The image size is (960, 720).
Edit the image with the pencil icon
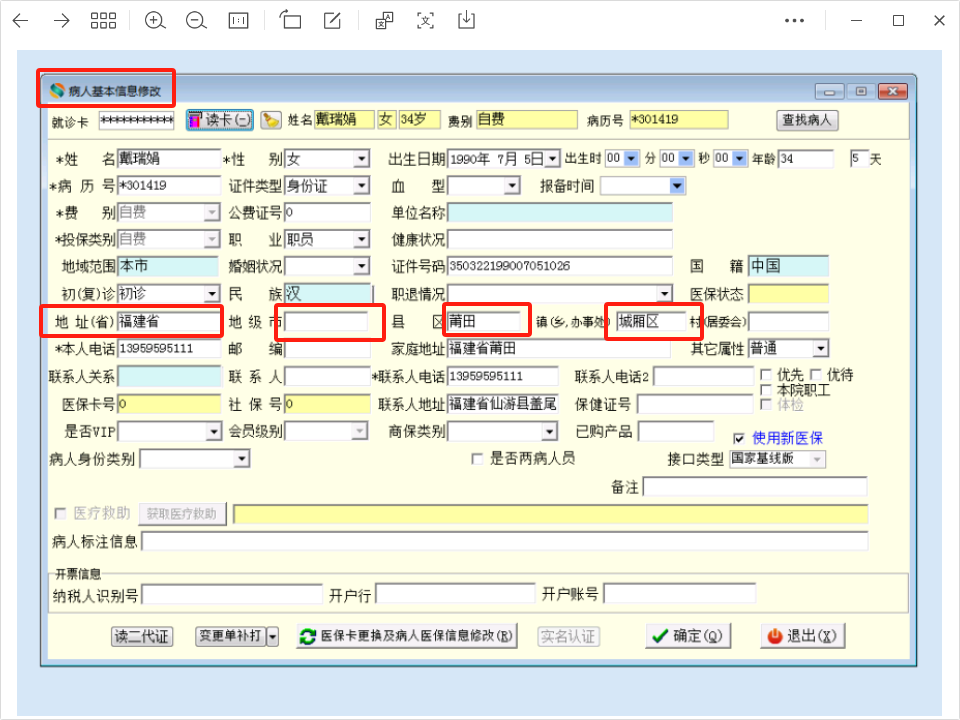(332, 21)
